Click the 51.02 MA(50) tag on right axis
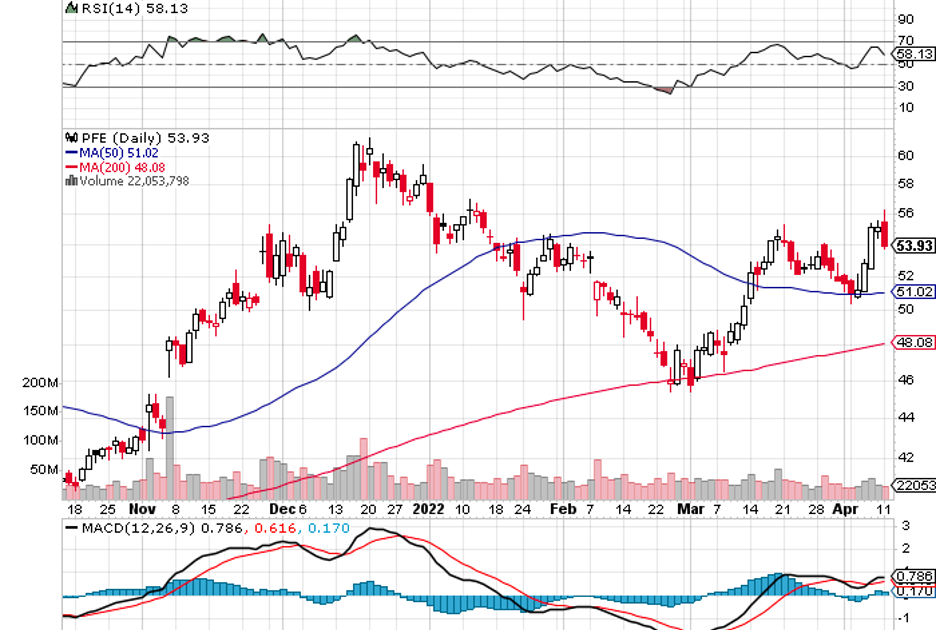The height and width of the screenshot is (630, 936). [911, 292]
